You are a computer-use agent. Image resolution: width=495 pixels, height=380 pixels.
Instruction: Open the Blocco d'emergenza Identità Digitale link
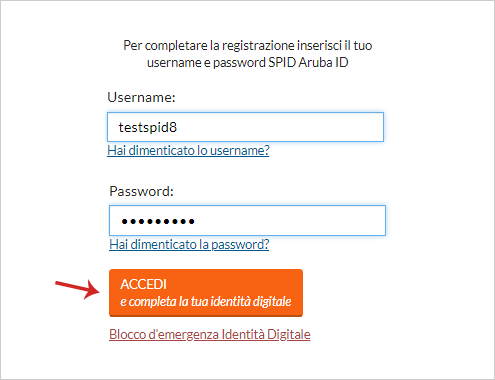click(210, 334)
